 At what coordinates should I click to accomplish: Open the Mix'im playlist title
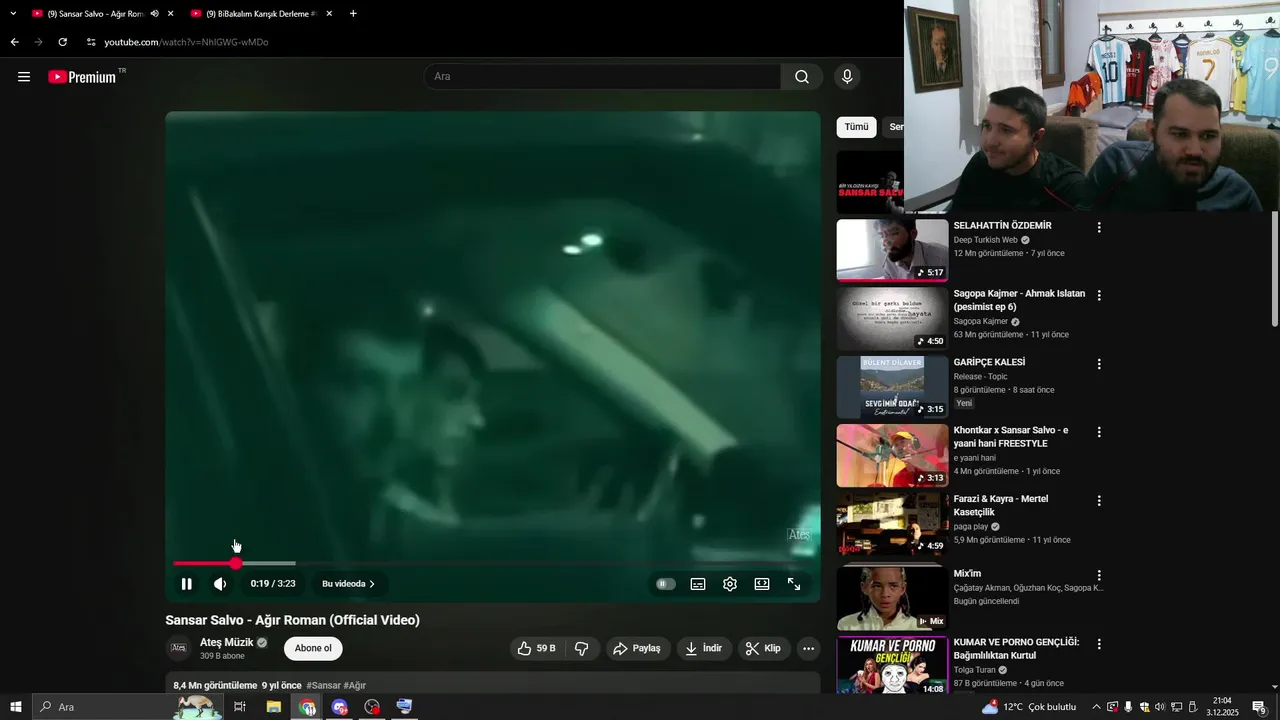pos(968,575)
